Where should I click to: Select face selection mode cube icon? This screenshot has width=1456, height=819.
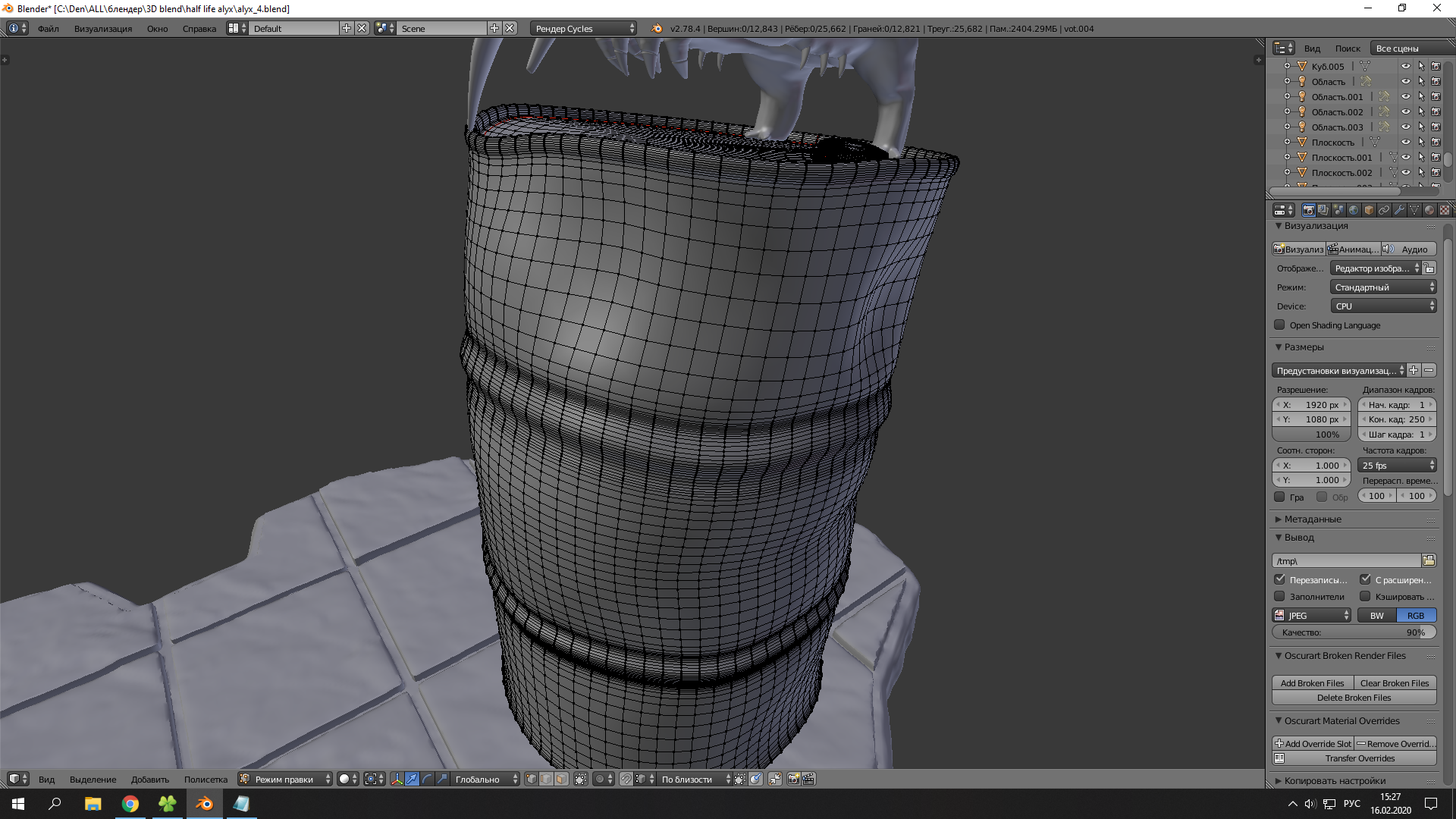[x=561, y=779]
